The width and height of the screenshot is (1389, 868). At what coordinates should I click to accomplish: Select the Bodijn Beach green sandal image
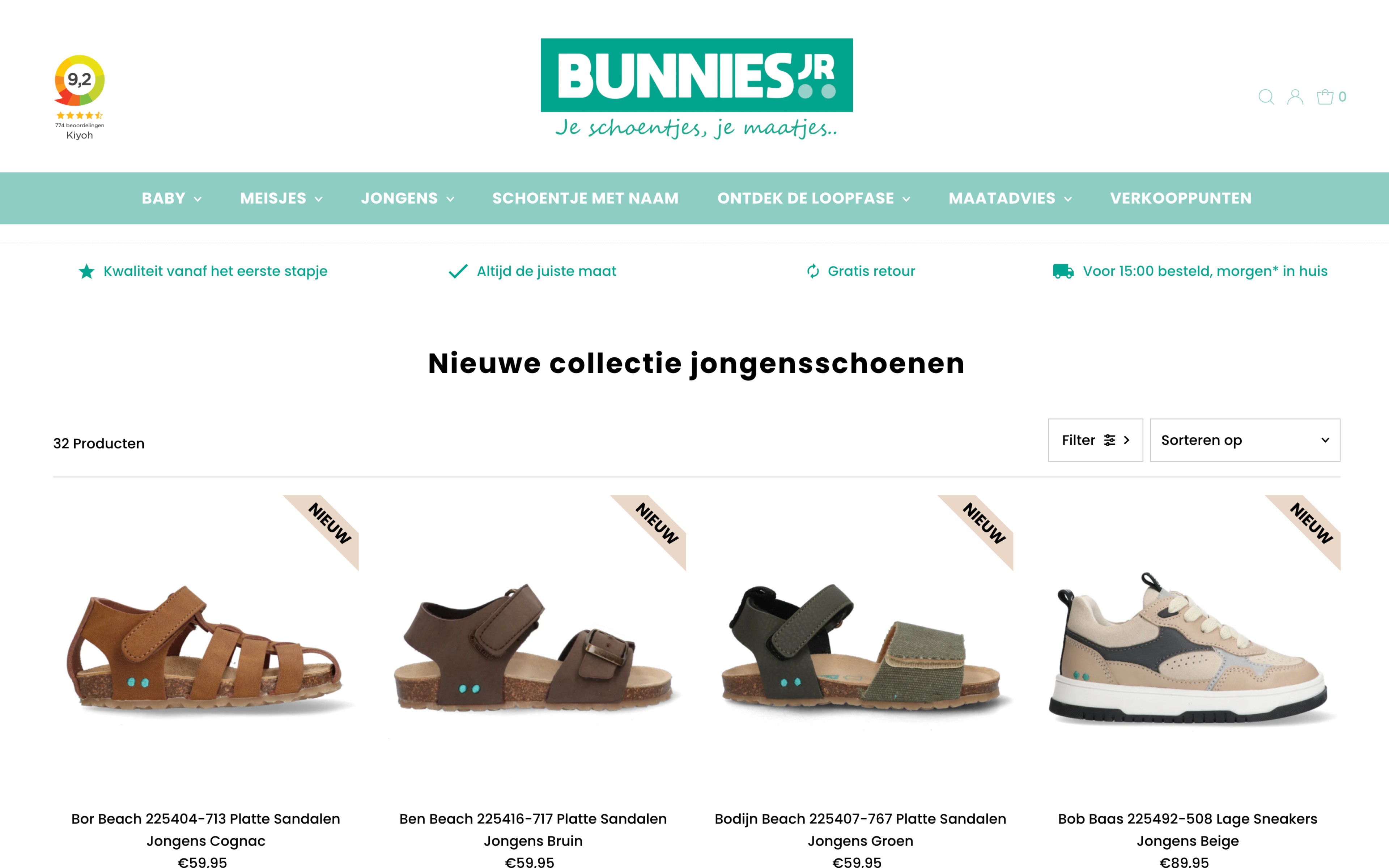[x=861, y=646]
